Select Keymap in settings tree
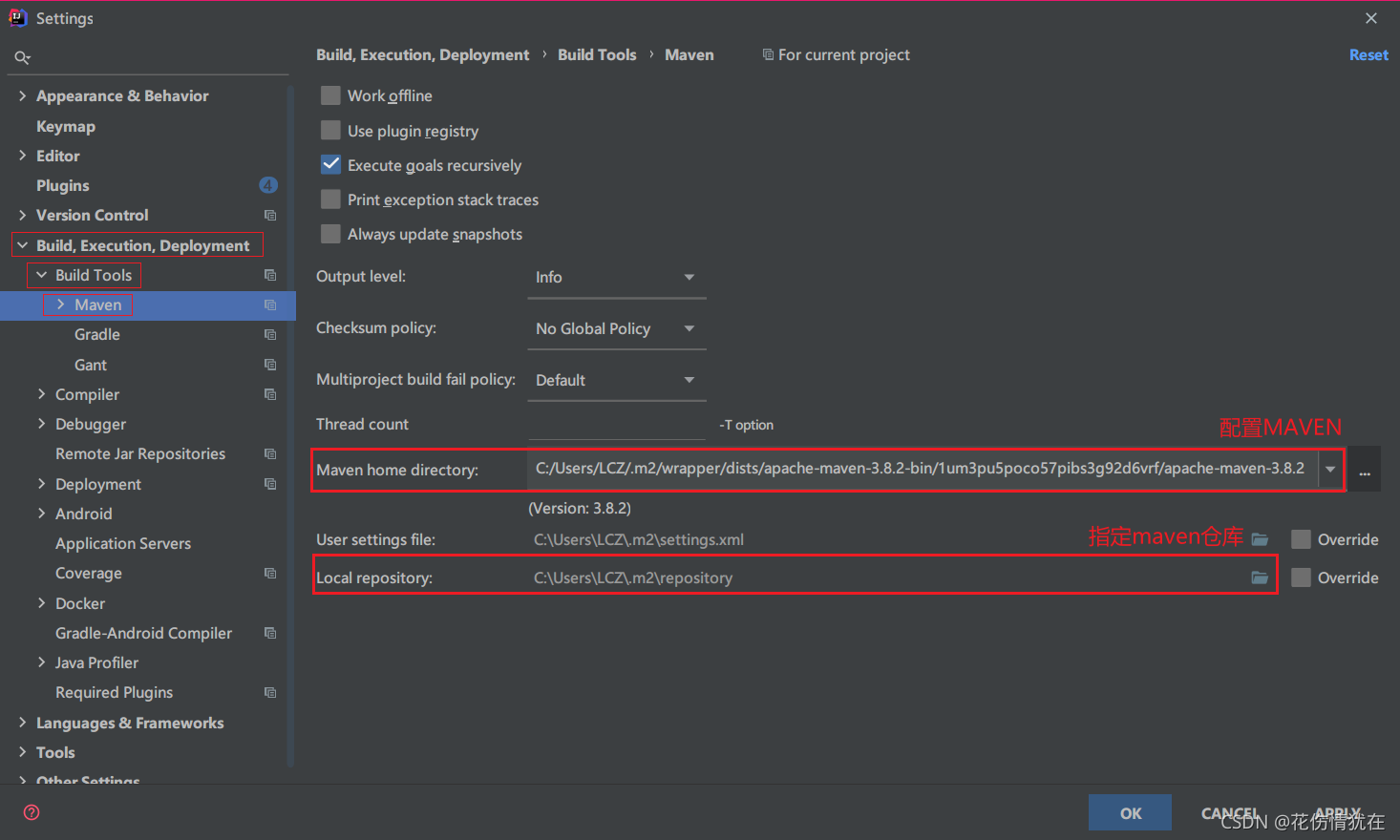The image size is (1400, 840). pos(66,126)
